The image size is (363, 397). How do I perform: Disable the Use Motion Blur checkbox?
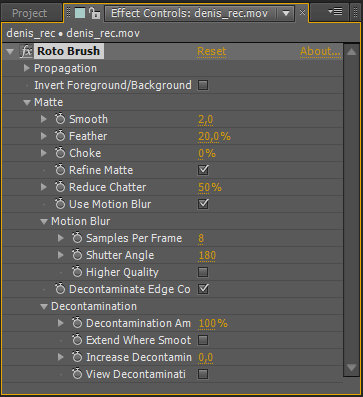coord(203,204)
